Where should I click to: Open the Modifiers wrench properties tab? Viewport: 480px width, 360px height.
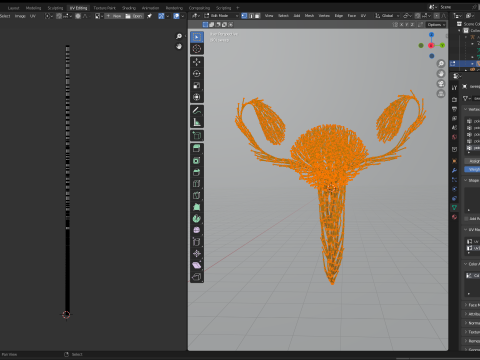click(454, 170)
